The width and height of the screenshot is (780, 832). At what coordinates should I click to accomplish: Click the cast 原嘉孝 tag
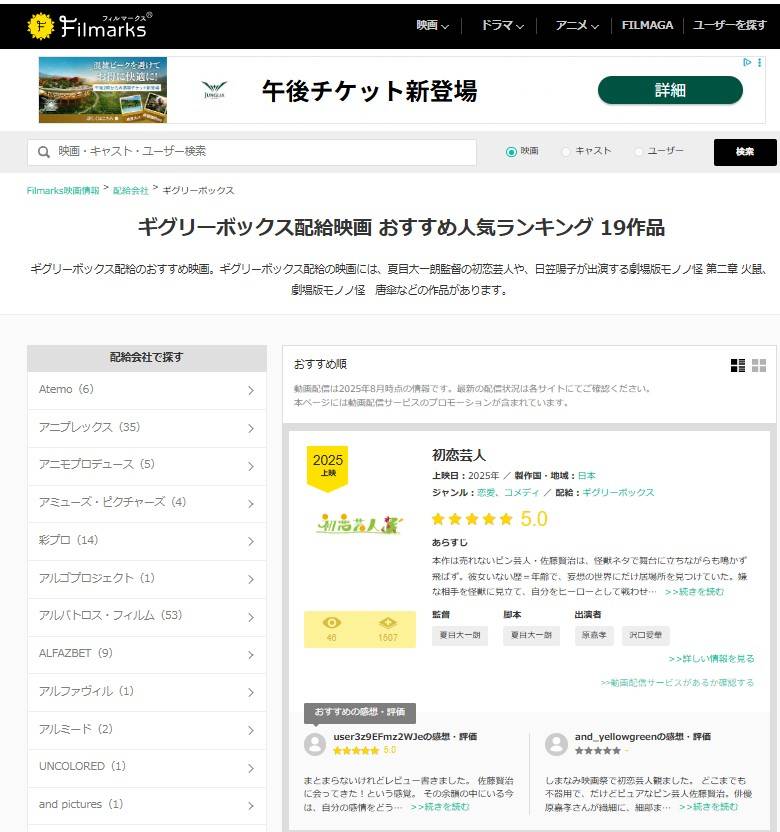point(594,635)
